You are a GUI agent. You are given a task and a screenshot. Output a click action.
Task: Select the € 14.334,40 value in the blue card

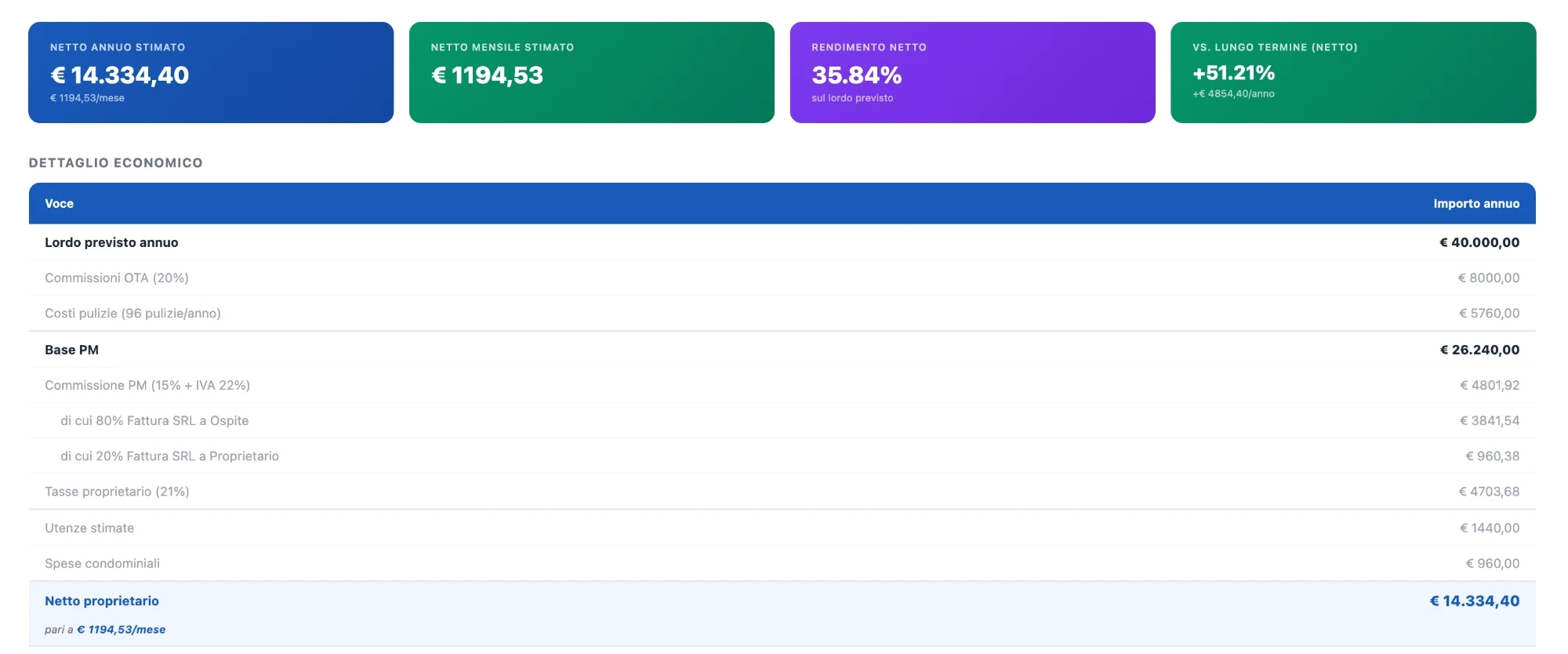[x=120, y=75]
